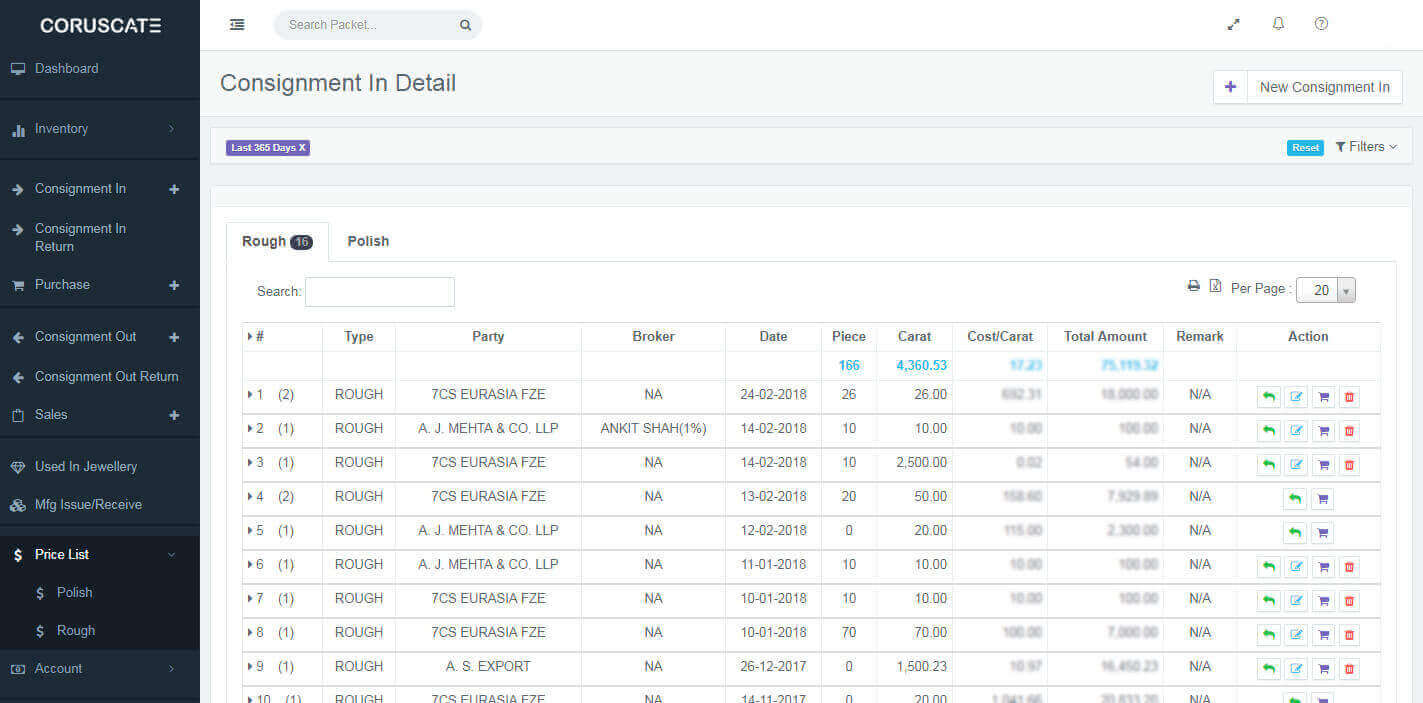Open Mfg Issue/Receive in the sidebar
Screen dimensions: 1423x703
(88, 505)
